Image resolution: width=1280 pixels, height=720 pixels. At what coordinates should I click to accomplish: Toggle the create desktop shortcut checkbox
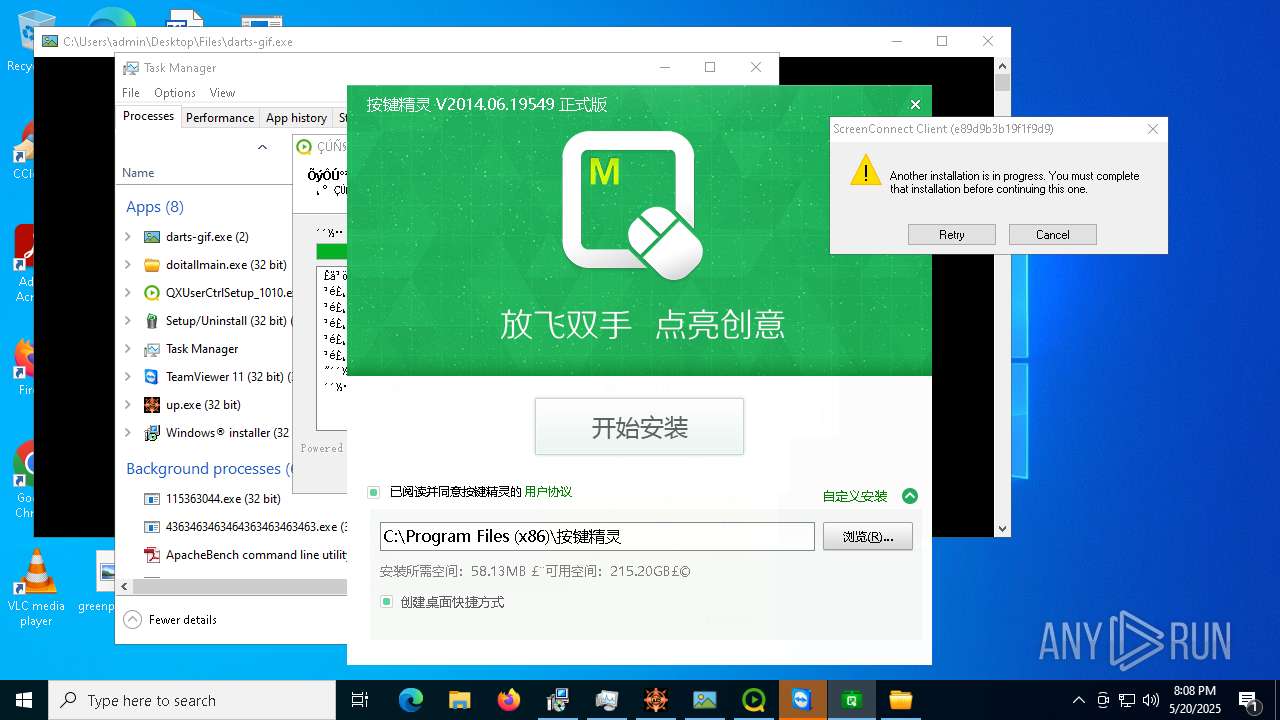pos(386,602)
